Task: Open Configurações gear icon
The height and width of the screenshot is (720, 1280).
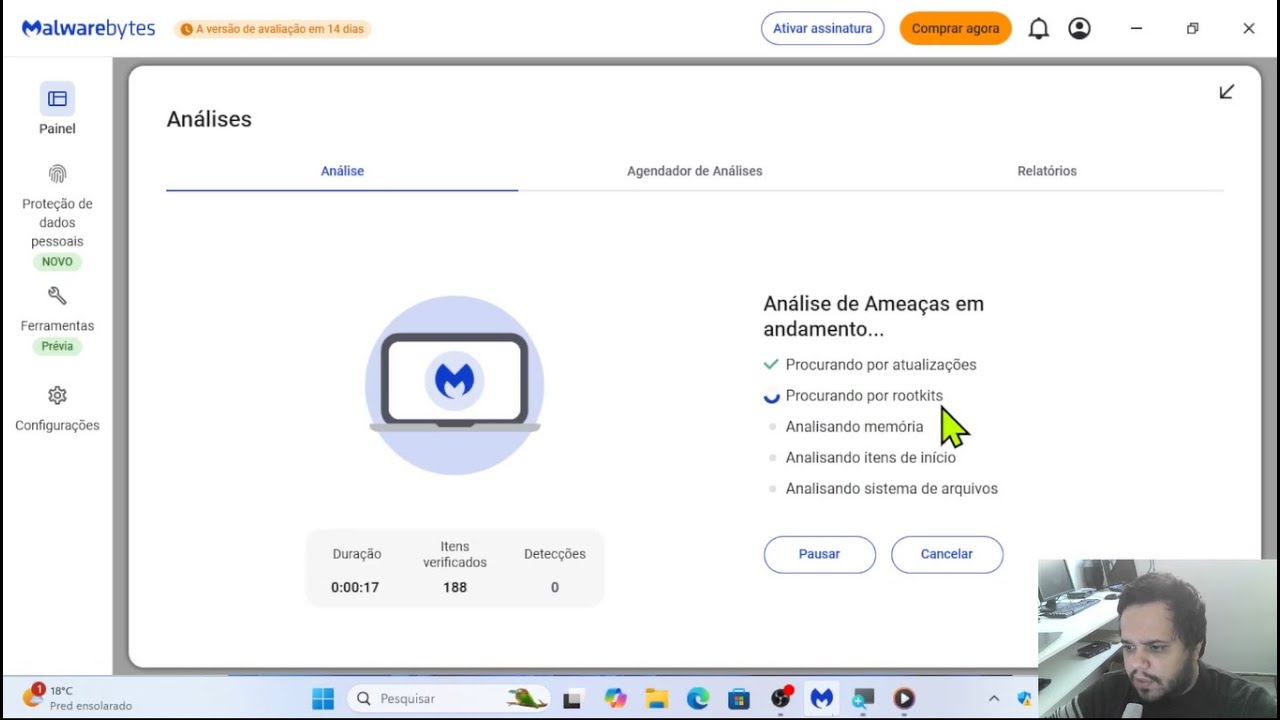Action: click(x=57, y=395)
